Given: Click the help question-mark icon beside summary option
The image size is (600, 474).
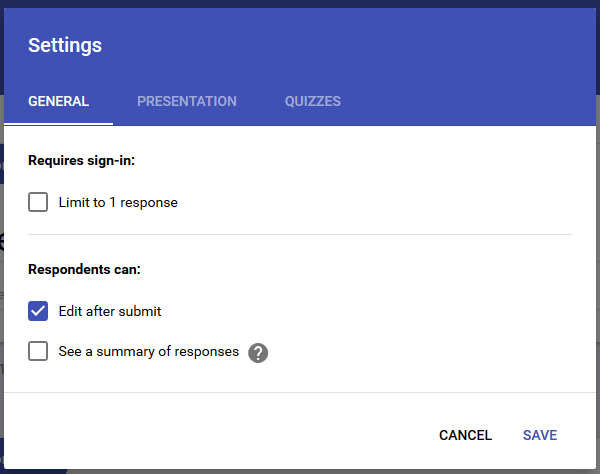Looking at the screenshot, I should 258,353.
